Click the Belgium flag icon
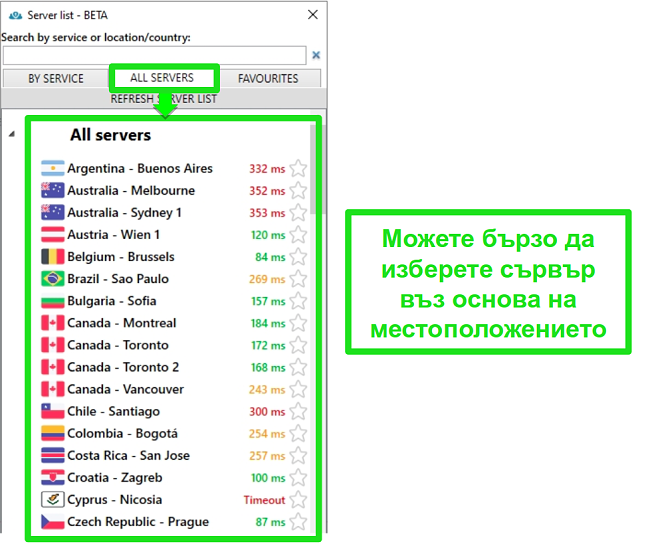The height and width of the screenshot is (546, 650). pos(53,257)
